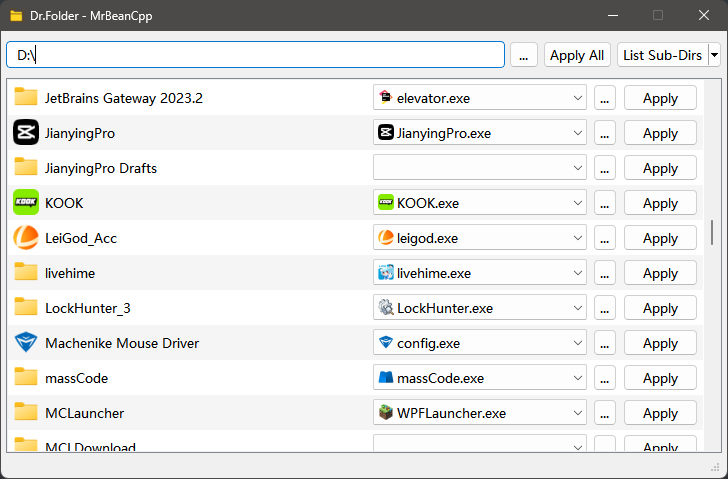Open the List Sub-Dirs split arrow menu

[714, 55]
